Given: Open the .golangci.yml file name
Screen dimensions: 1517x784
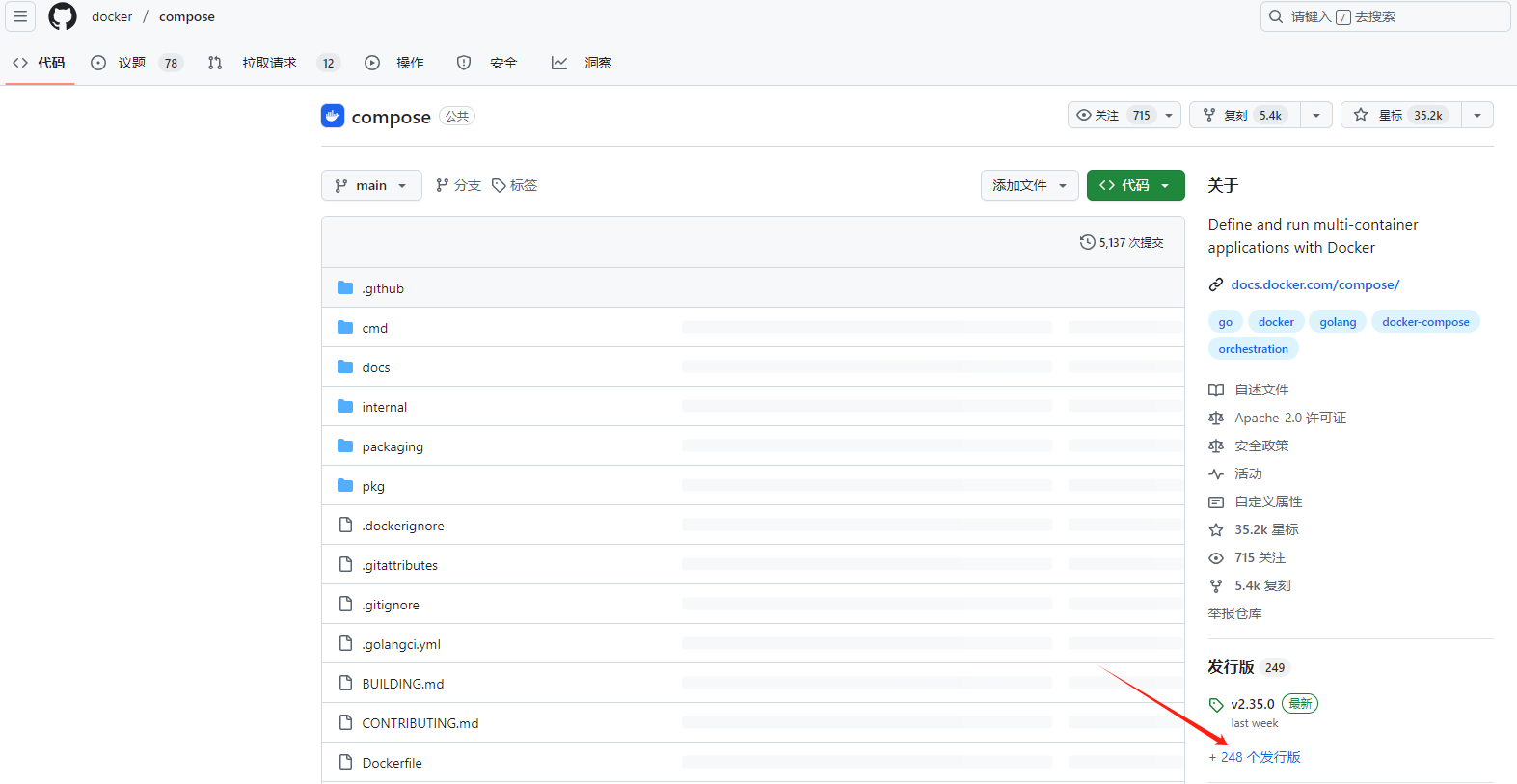Looking at the screenshot, I should pyautogui.click(x=401, y=644).
